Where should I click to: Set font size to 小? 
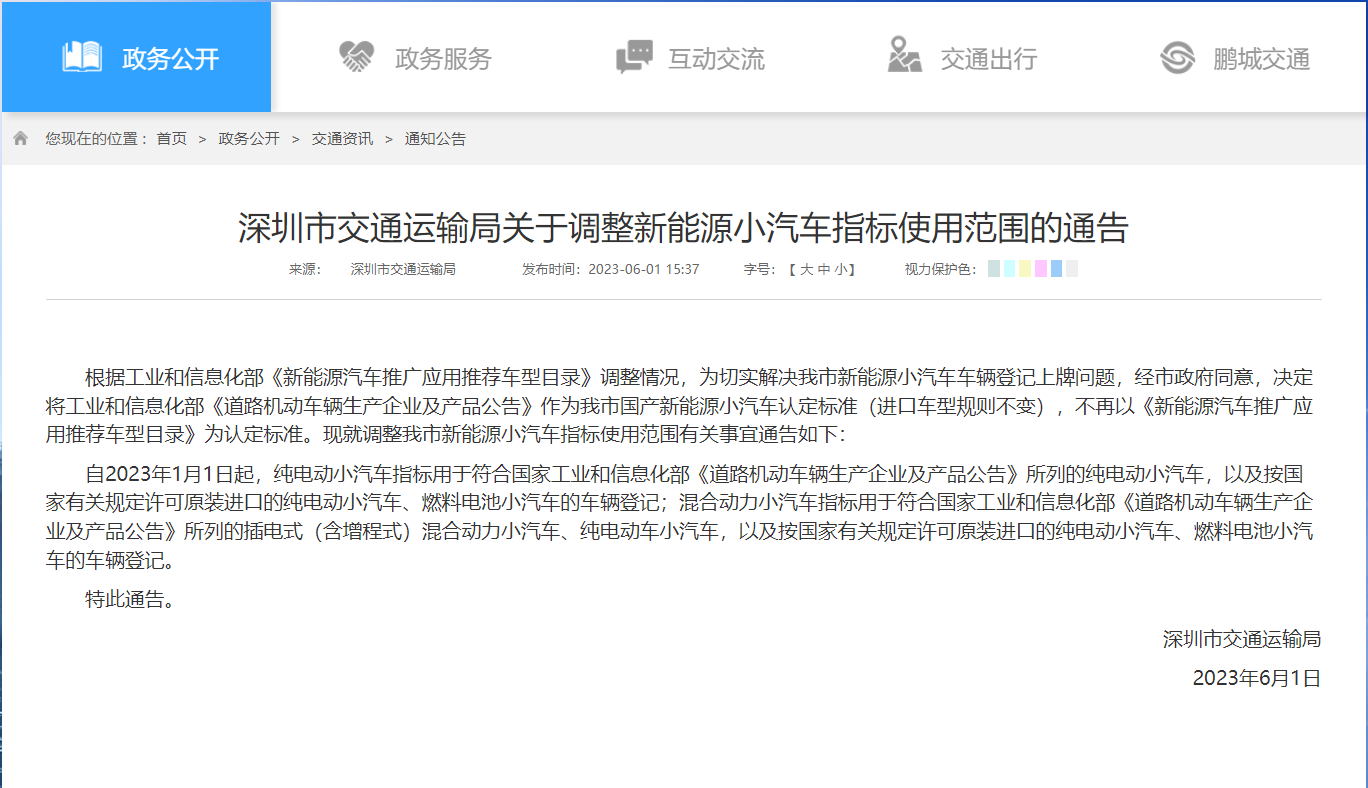(x=840, y=269)
